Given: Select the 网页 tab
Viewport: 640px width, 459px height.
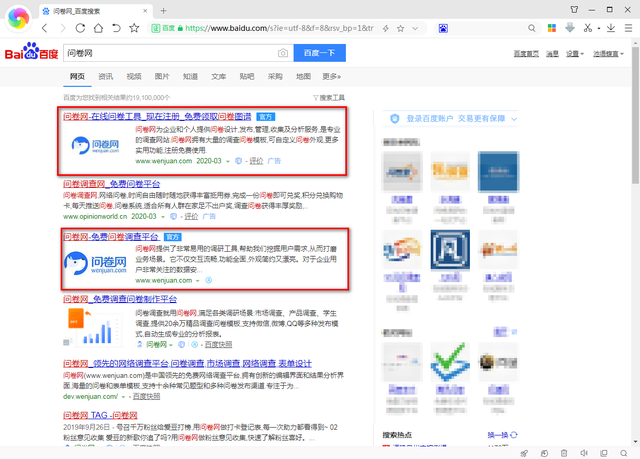Looking at the screenshot, I should coord(77,76).
